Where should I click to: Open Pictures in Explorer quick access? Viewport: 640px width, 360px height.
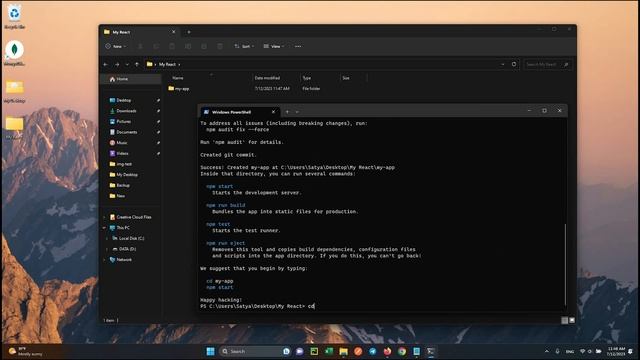tap(124, 122)
